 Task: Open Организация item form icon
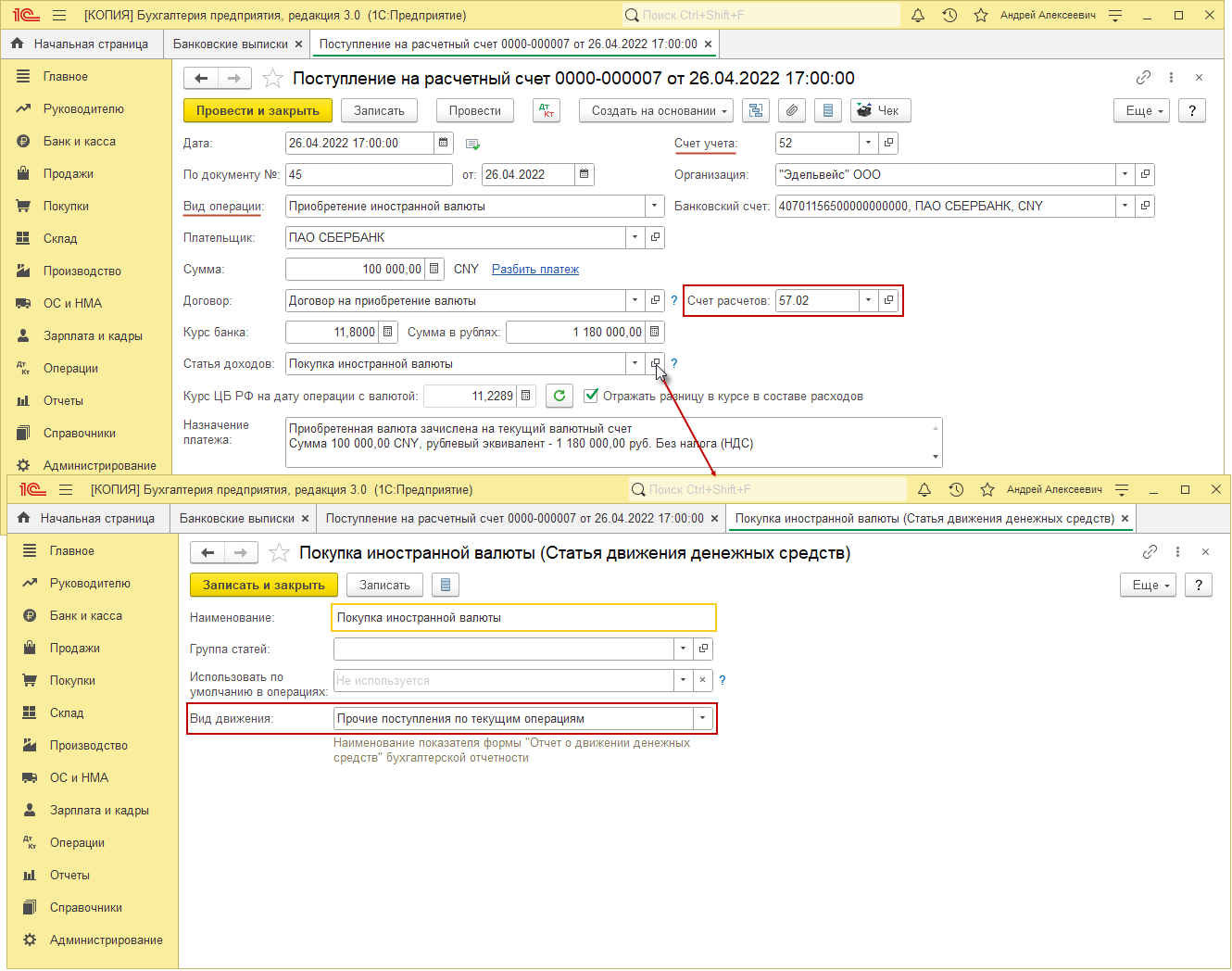tap(1146, 174)
